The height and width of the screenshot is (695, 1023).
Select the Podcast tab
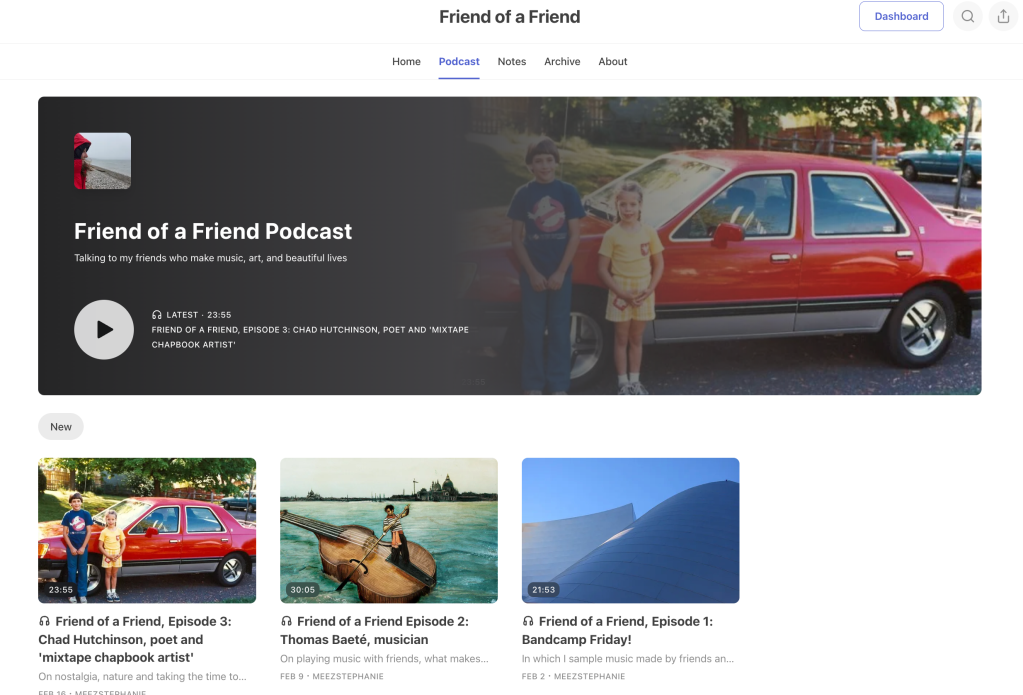coord(459,61)
